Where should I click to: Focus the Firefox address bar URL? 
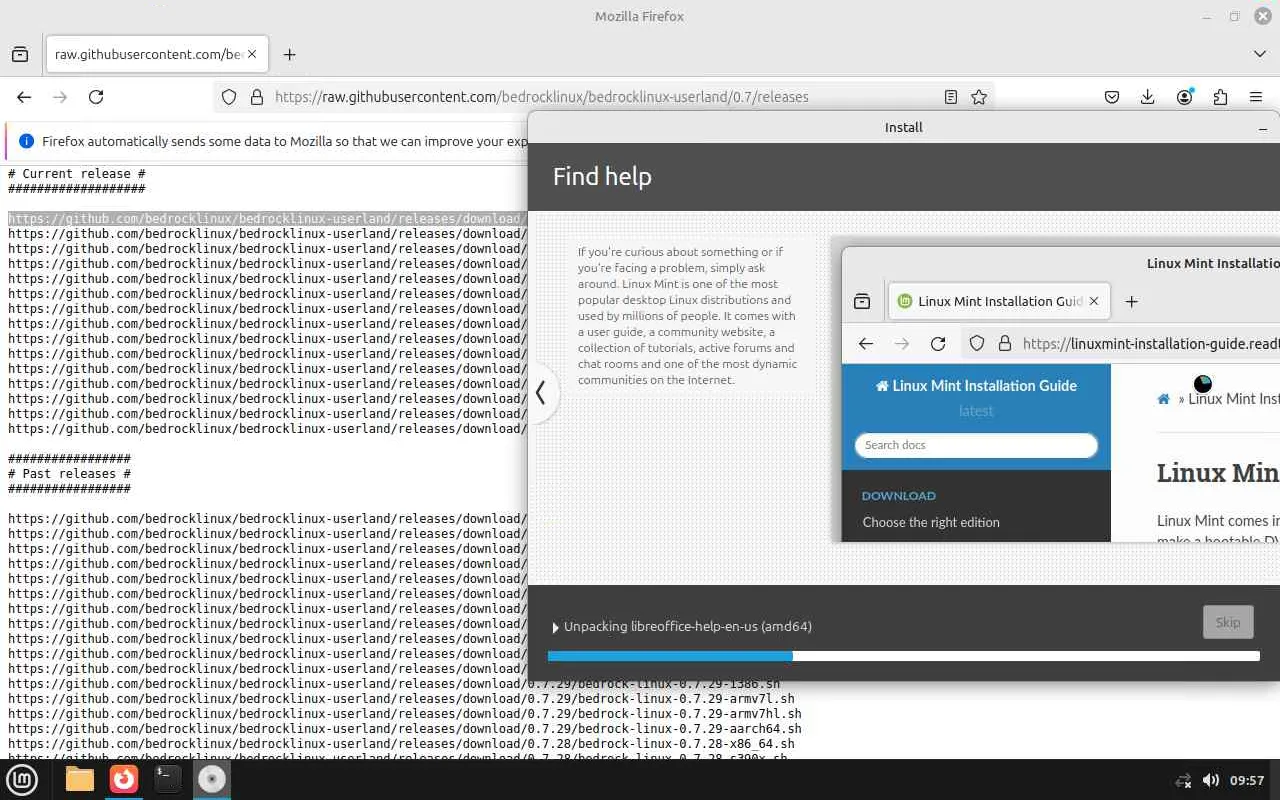[541, 97]
